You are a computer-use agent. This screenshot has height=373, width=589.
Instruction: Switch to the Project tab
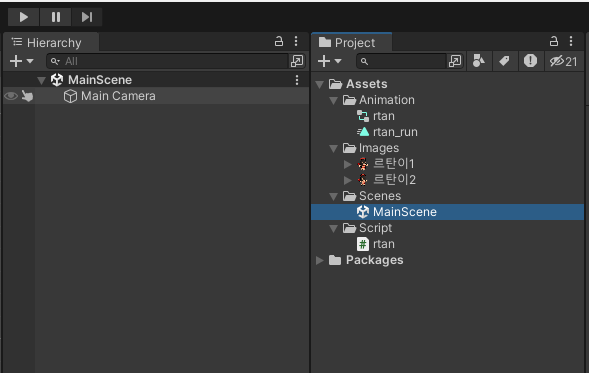352,42
